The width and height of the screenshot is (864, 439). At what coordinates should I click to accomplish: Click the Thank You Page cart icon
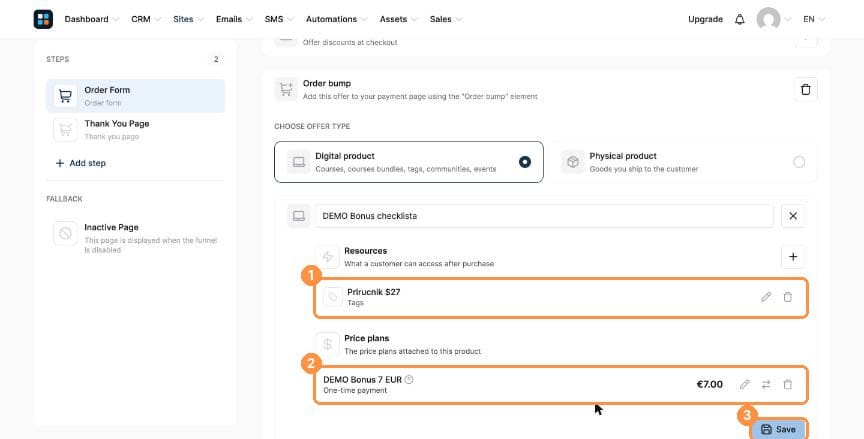coord(65,129)
